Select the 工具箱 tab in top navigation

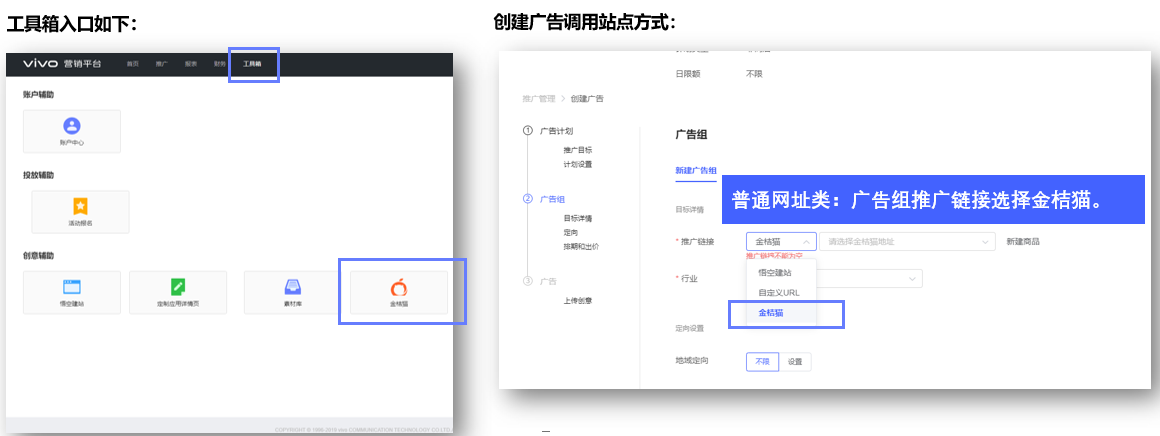tap(252, 64)
